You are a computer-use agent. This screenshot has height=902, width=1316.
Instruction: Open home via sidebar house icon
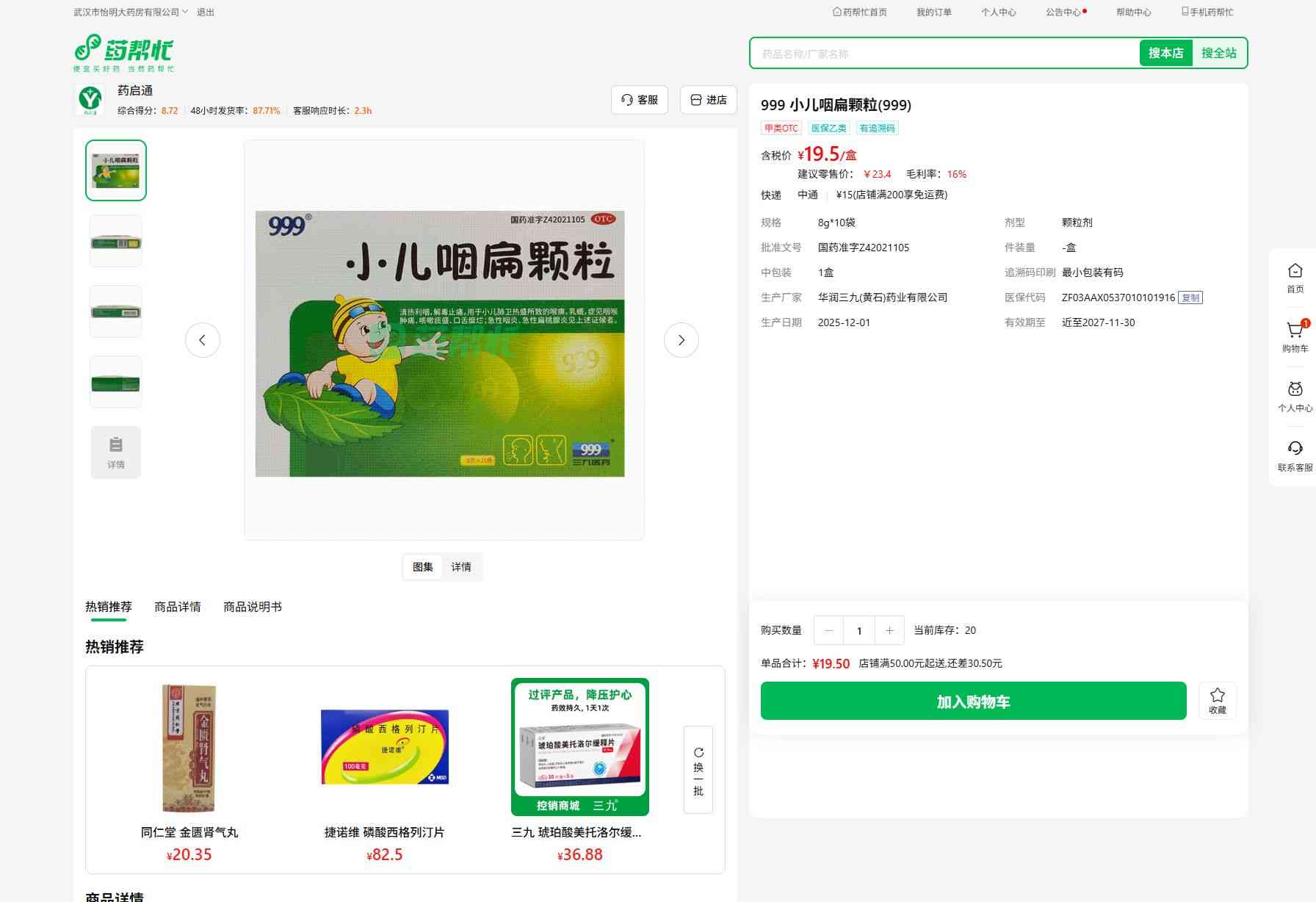coord(1295,272)
